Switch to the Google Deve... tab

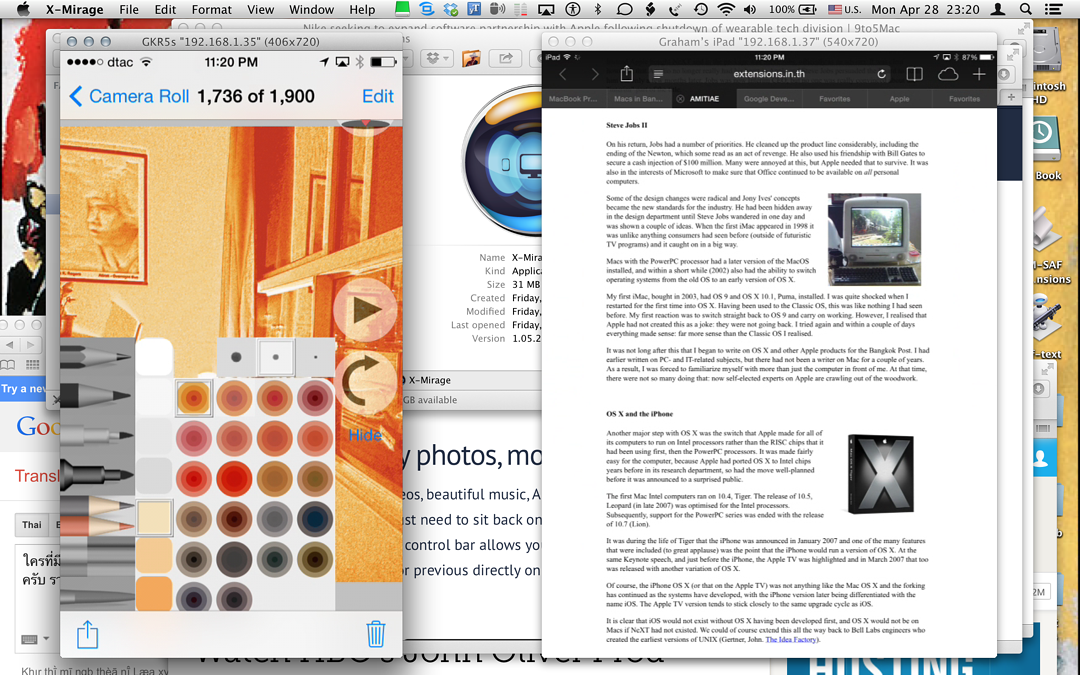[769, 99]
